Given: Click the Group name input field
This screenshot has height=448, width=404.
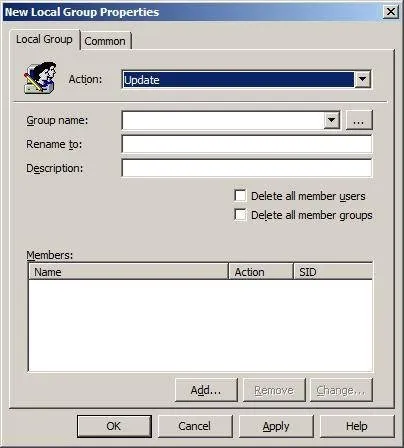Looking at the screenshot, I should [223, 120].
